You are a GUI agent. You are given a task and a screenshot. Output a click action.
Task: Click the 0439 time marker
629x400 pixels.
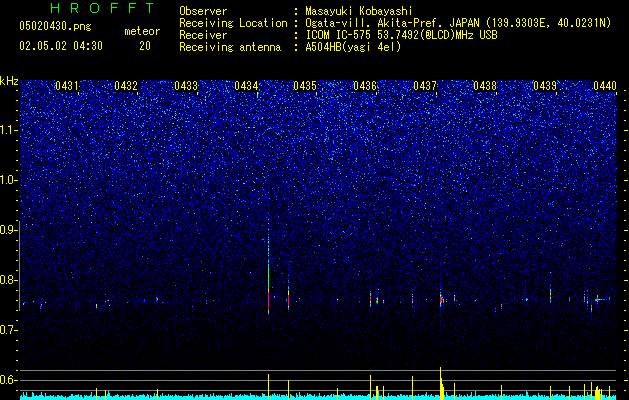(545, 86)
